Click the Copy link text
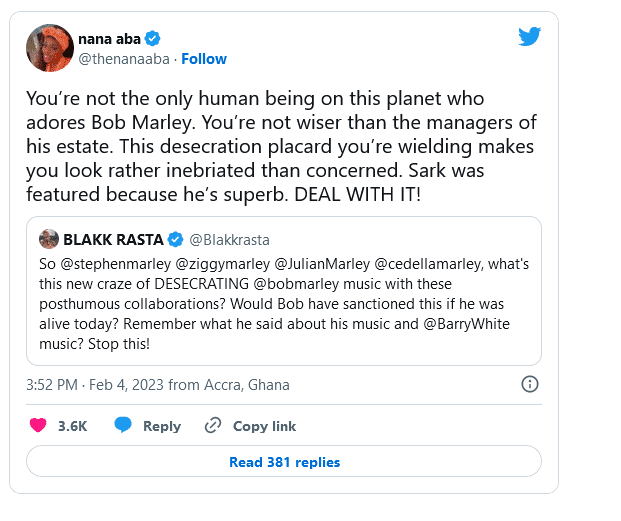621x521 pixels. [x=264, y=426]
